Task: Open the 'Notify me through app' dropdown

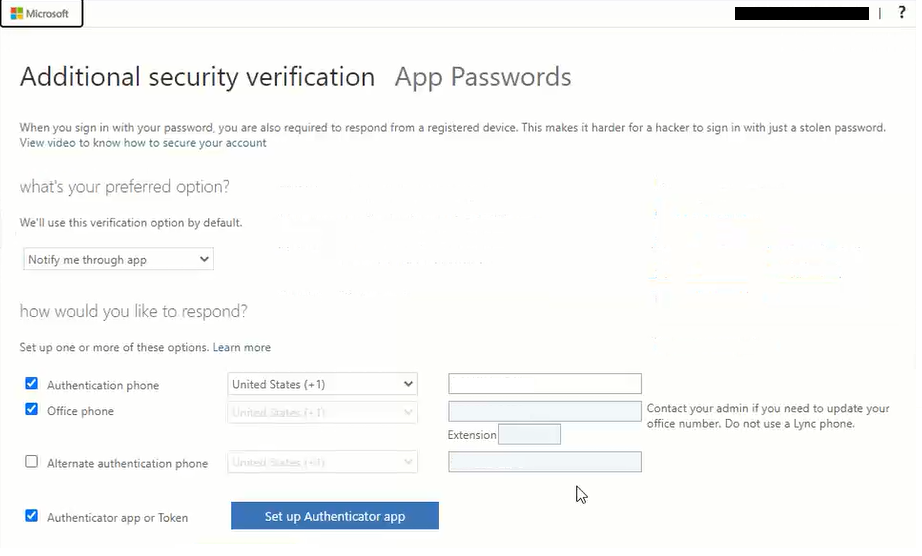Action: coord(118,260)
